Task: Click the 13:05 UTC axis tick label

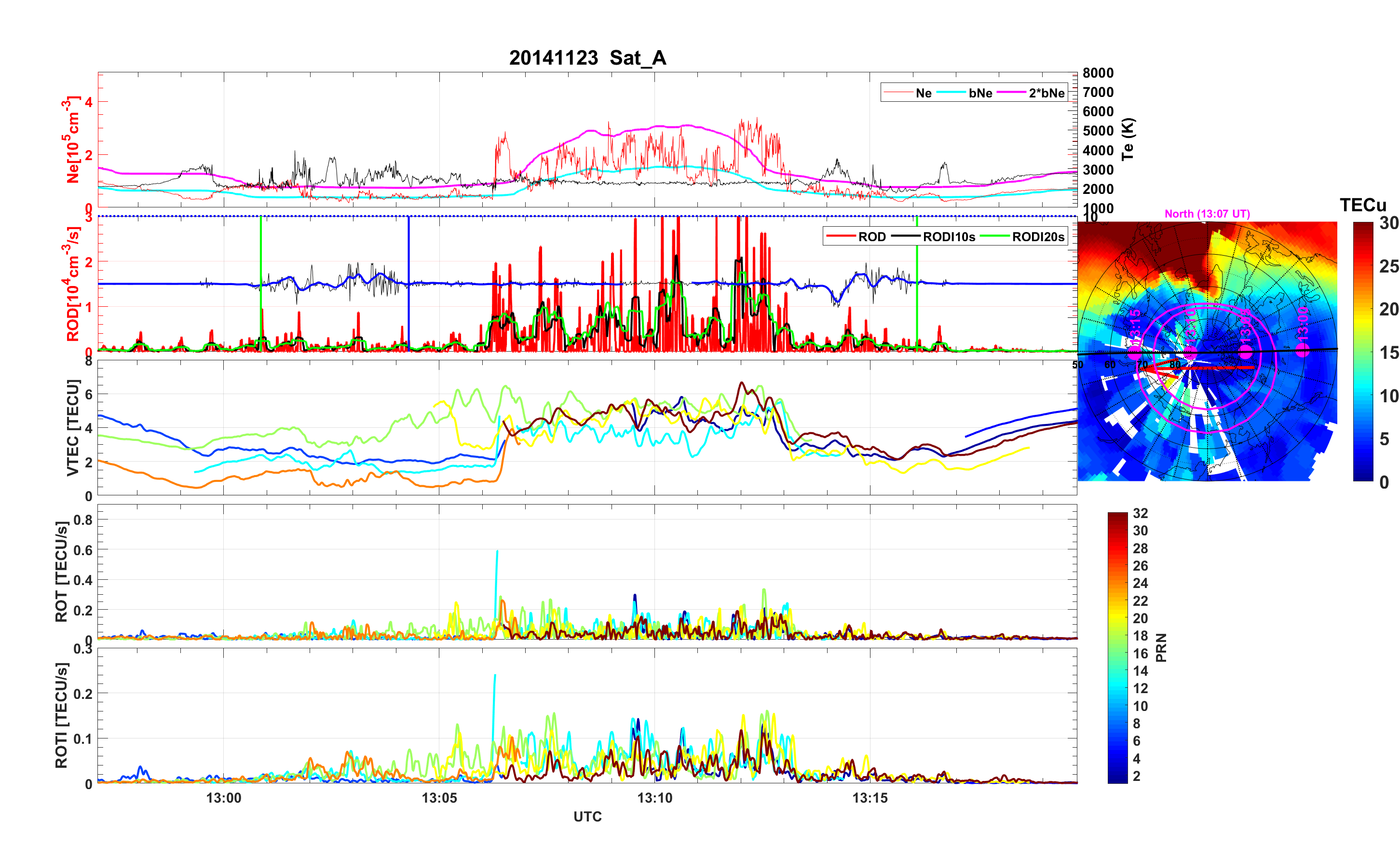Action: (439, 798)
